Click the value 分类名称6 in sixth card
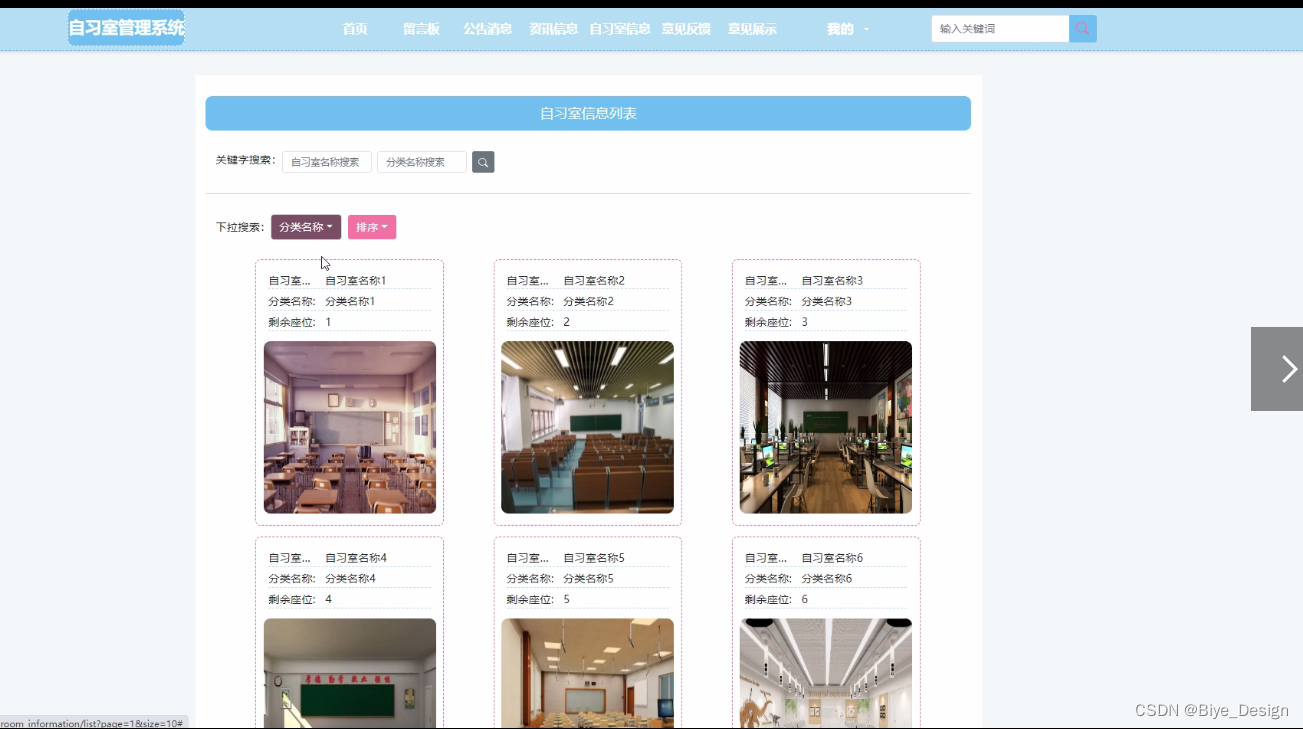 pyautogui.click(x=827, y=579)
